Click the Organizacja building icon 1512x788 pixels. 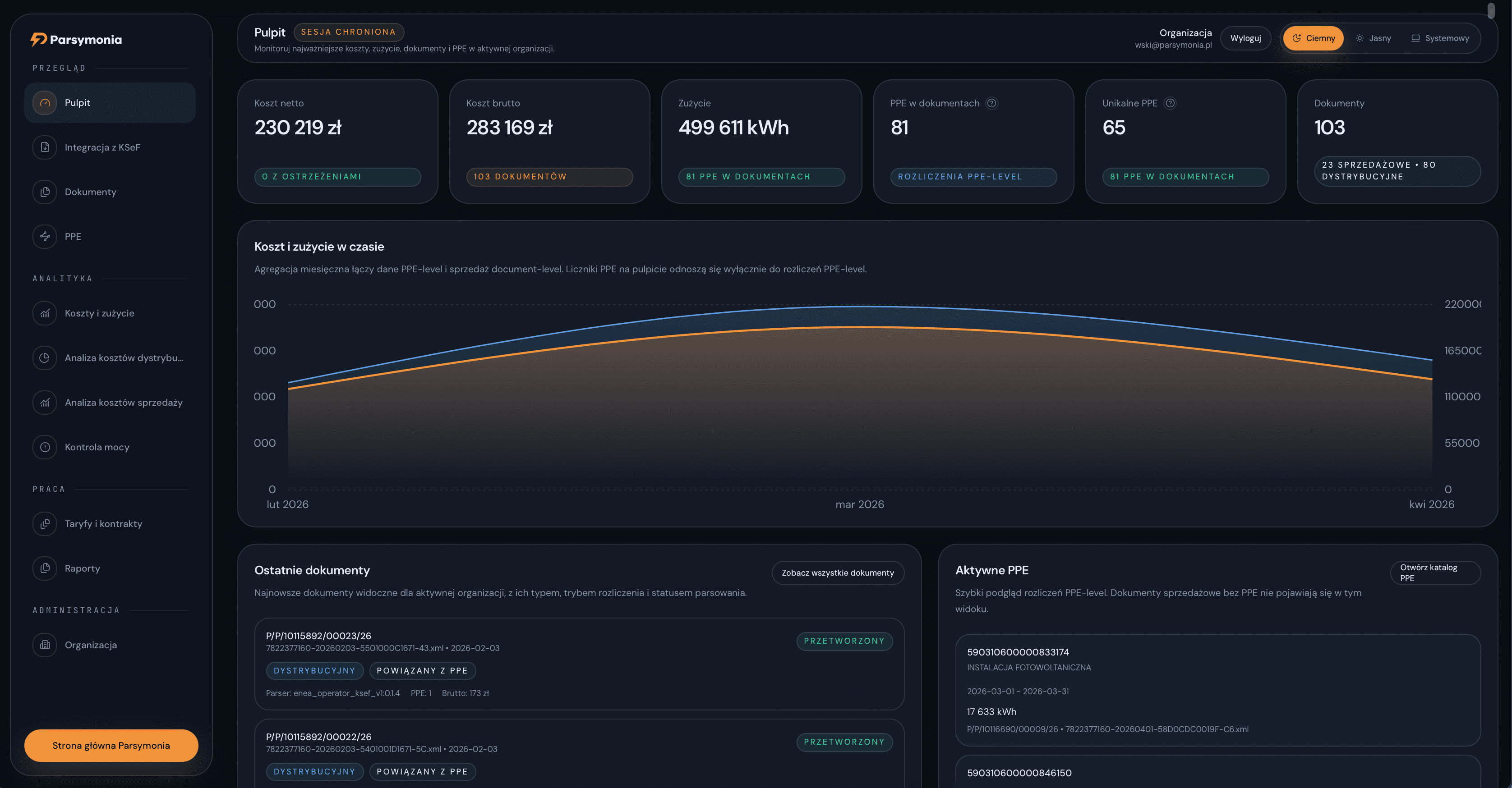pos(45,645)
